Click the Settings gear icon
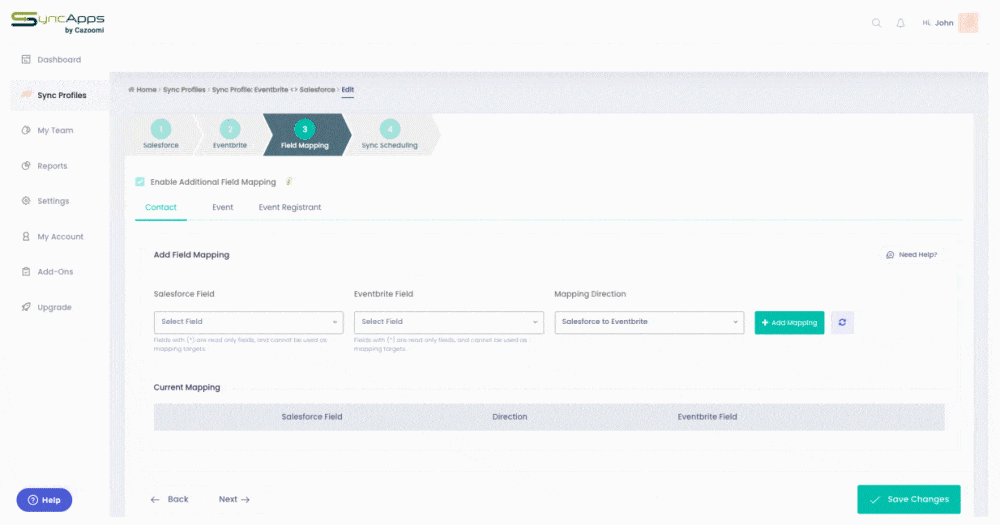The image size is (1000, 525). tap(26, 200)
